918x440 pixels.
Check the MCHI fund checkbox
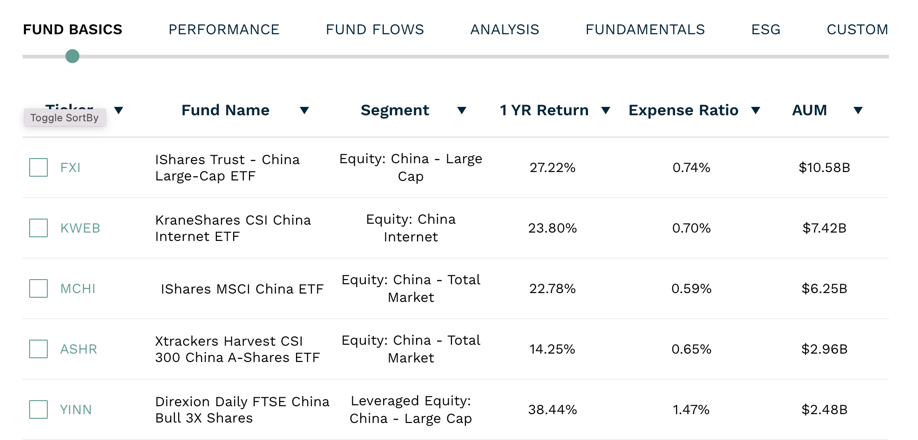click(39, 288)
